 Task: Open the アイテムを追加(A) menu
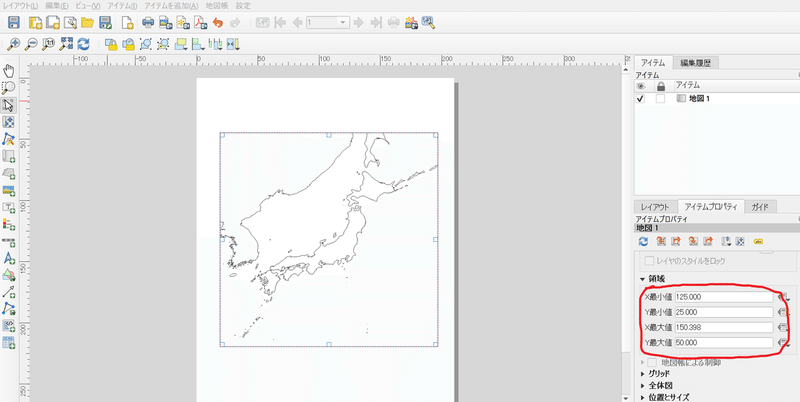click(171, 6)
